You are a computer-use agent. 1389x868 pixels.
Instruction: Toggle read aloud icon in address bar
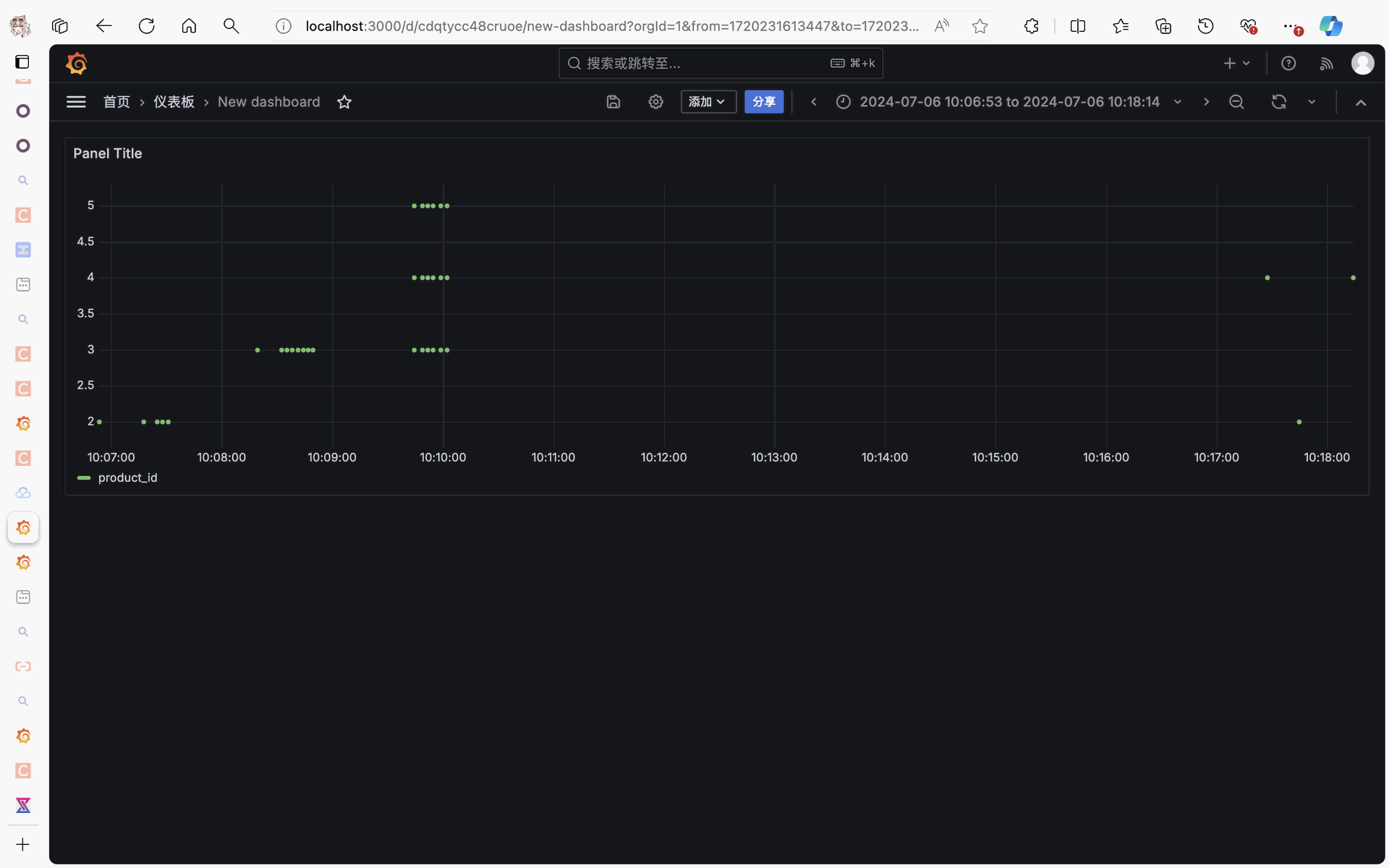coord(942,26)
